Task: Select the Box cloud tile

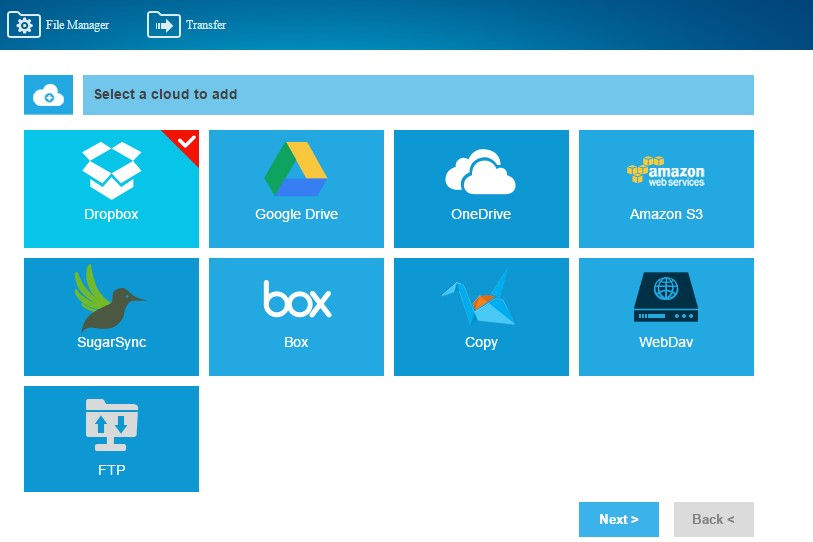Action: (x=296, y=317)
